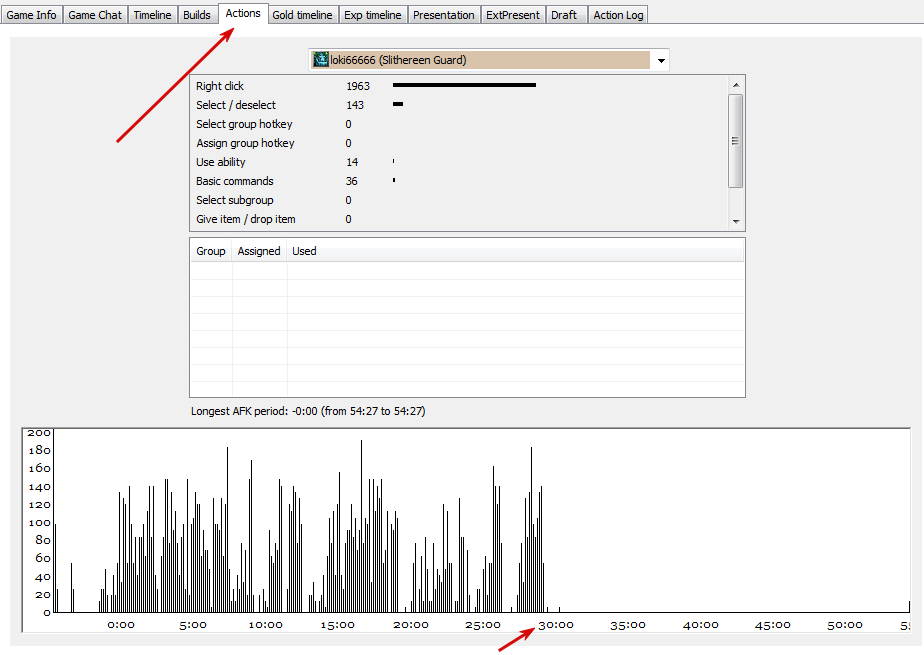Viewport: 924px width, 655px height.
Task: Click the 0:00 mark on the graph axis
Action: coord(121,625)
